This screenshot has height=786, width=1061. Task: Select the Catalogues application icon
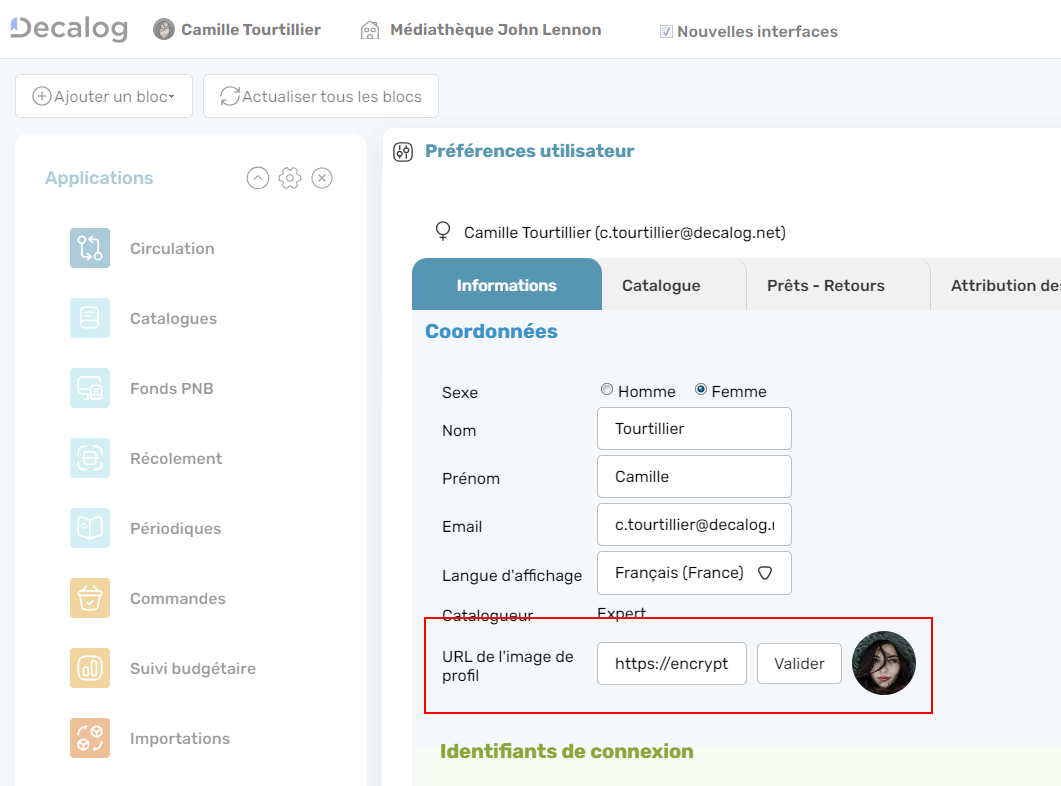(x=88, y=318)
